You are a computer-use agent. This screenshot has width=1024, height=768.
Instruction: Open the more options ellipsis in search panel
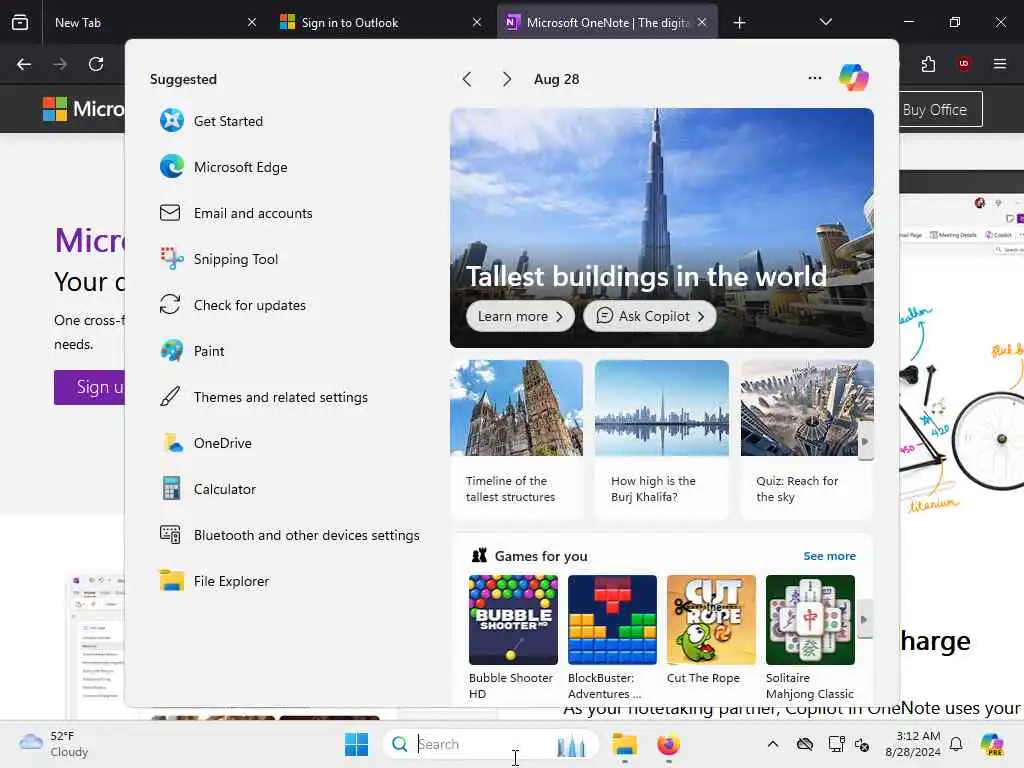tap(814, 78)
